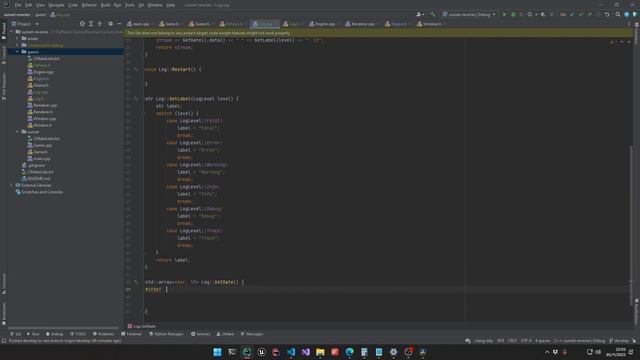Click Collapse All in Project panel
This screenshot has height=360, width=640.
100,24
